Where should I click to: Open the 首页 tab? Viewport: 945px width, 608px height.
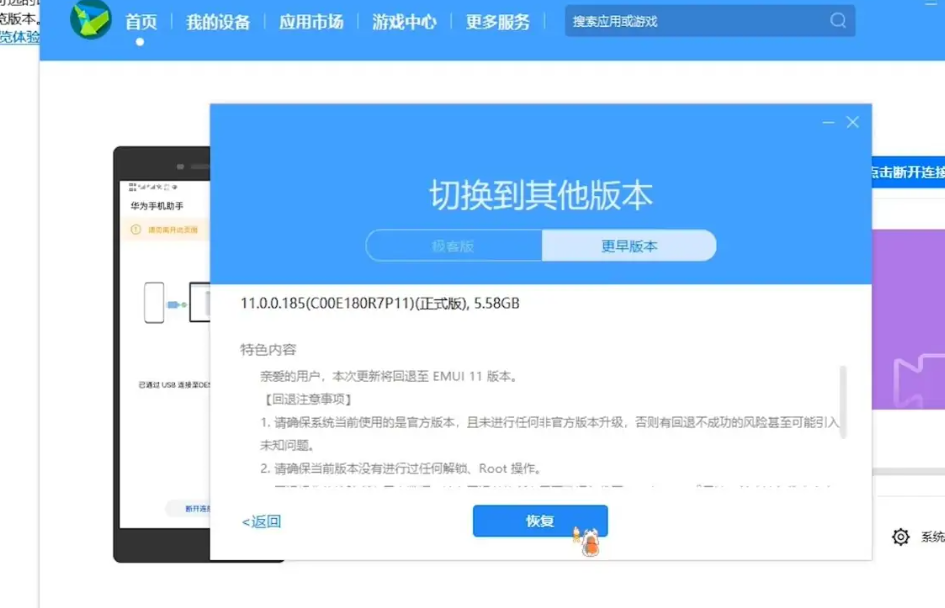(141, 22)
